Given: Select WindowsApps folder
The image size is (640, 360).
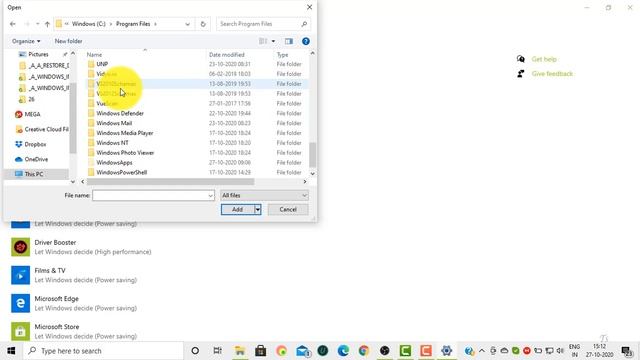Looking at the screenshot, I should pyautogui.click(x=114, y=162).
